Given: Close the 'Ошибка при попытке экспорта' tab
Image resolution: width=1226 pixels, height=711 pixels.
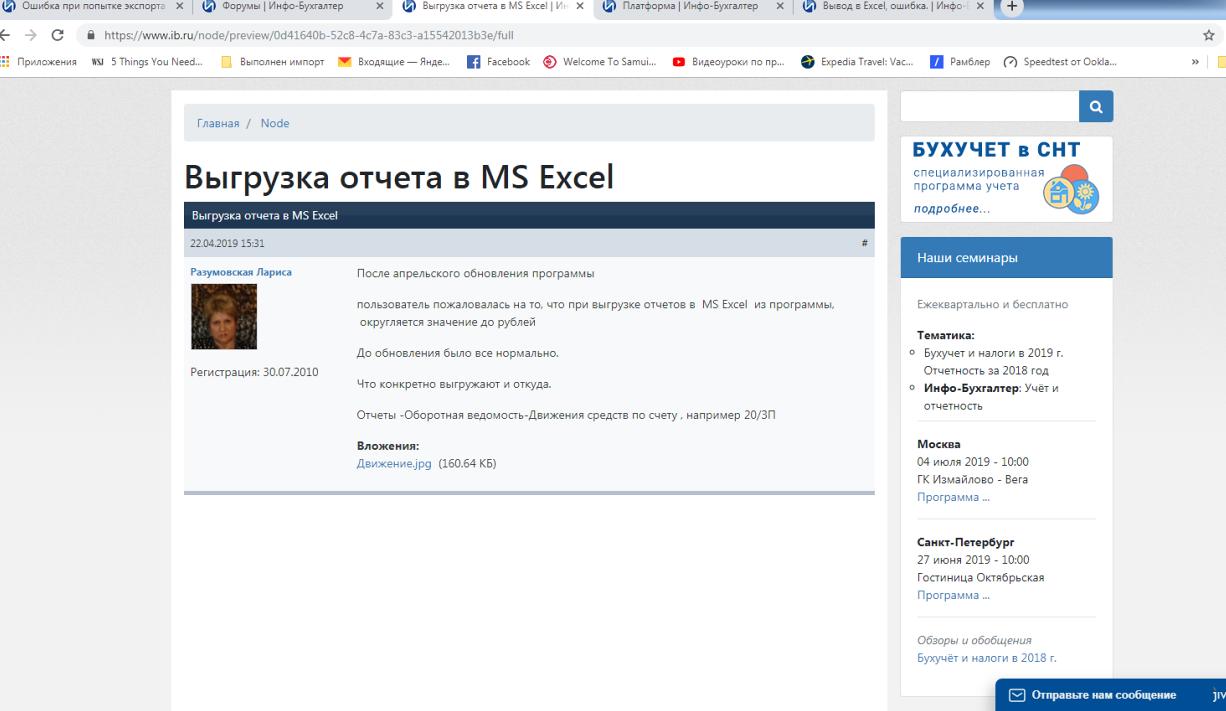Looking at the screenshot, I should point(179,7).
